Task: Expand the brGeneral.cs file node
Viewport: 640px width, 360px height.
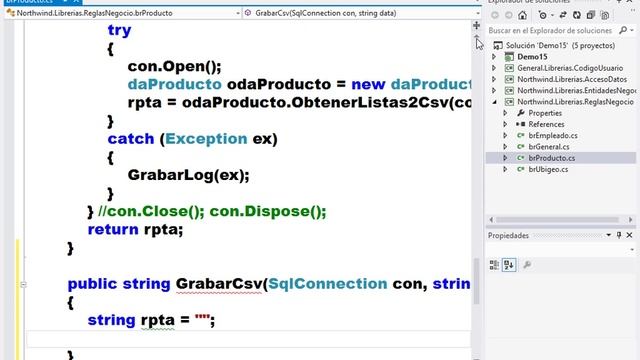Action: [505, 147]
